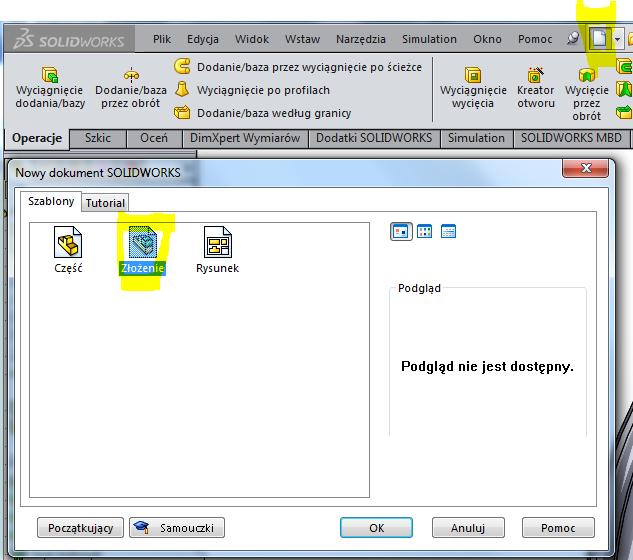
Task: Select the Złożenie template icon
Action: (142, 250)
